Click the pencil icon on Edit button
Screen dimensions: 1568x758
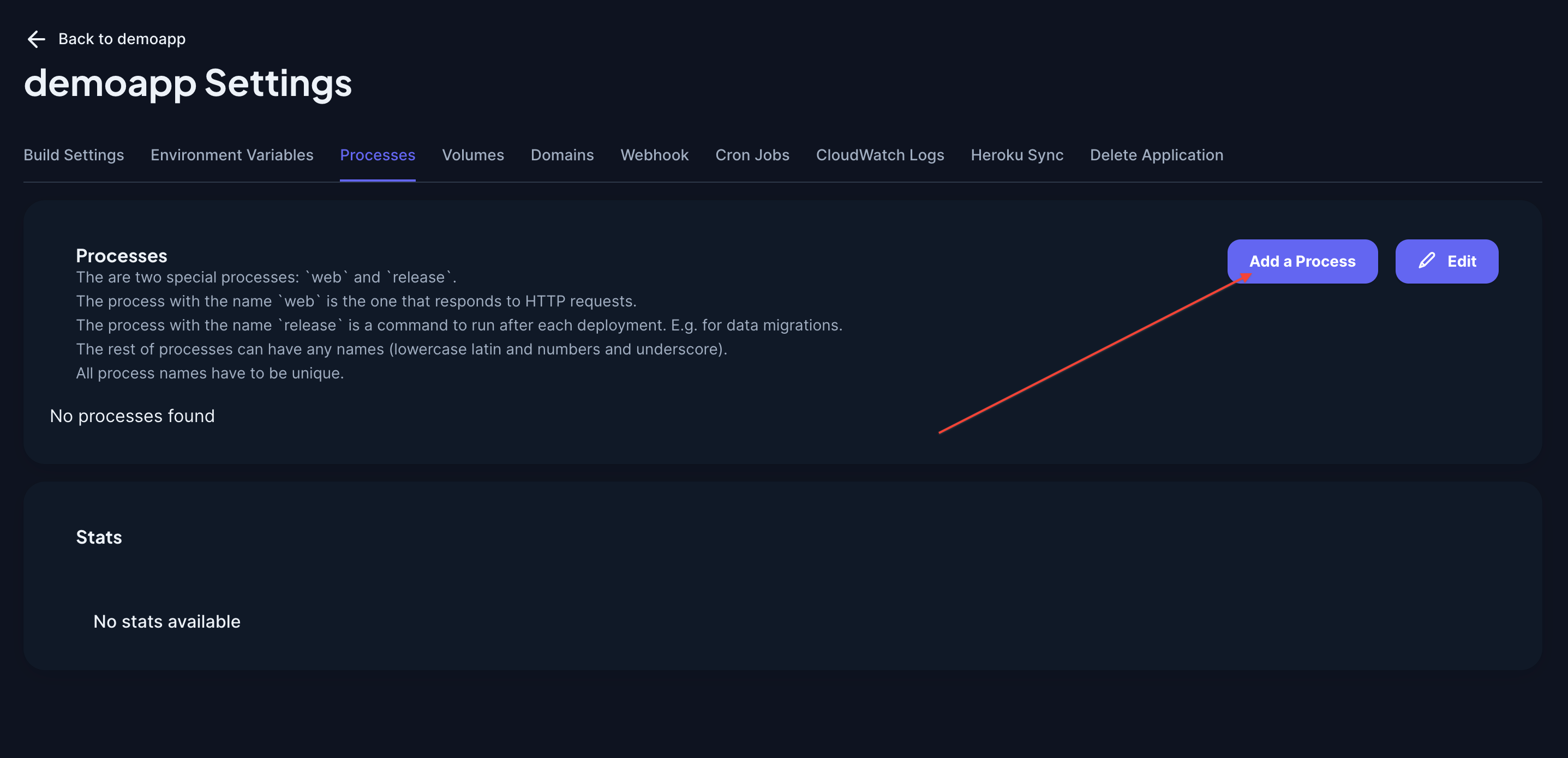point(1427,261)
